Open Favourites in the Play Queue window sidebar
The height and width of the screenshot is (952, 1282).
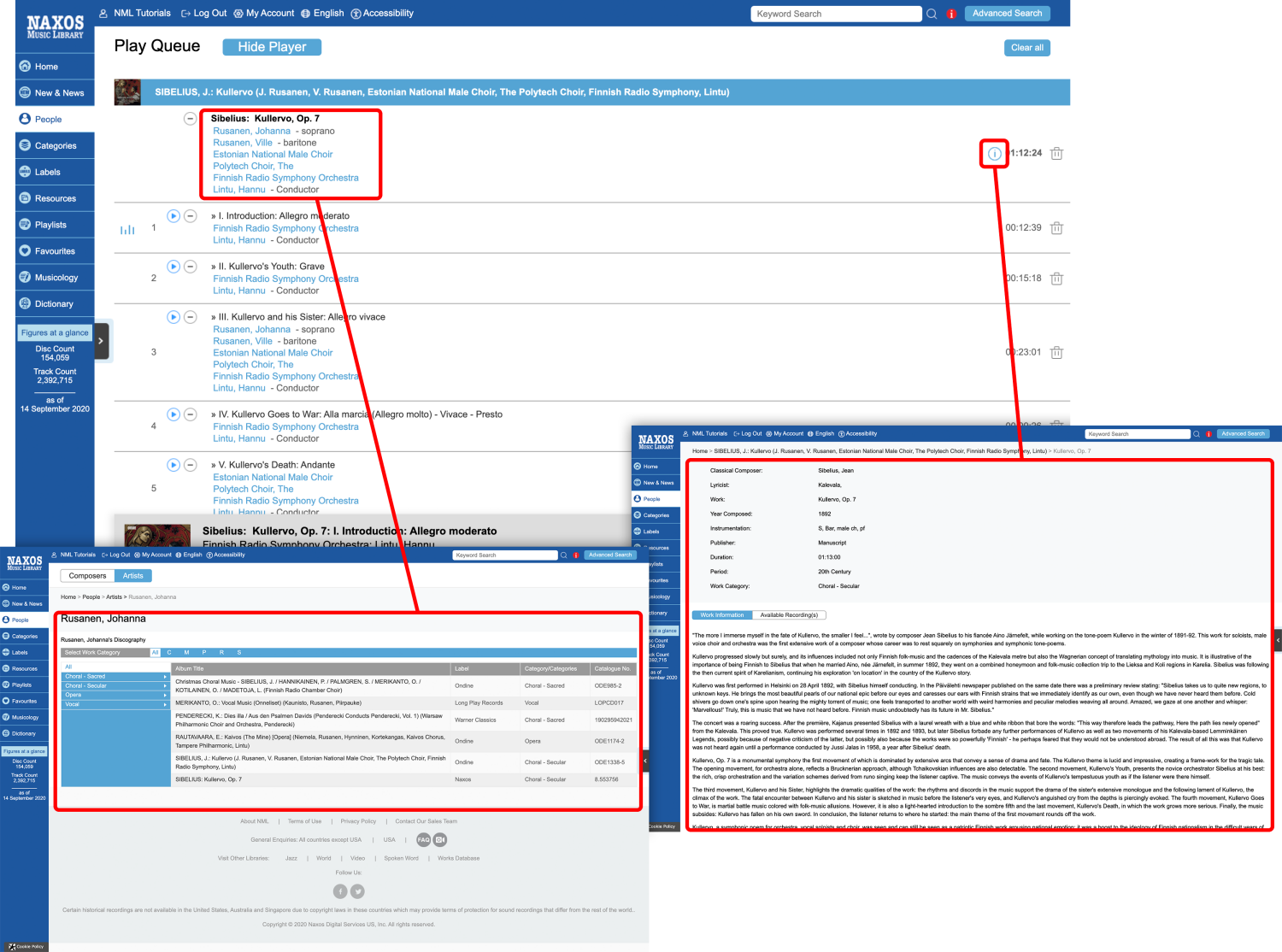(55, 251)
